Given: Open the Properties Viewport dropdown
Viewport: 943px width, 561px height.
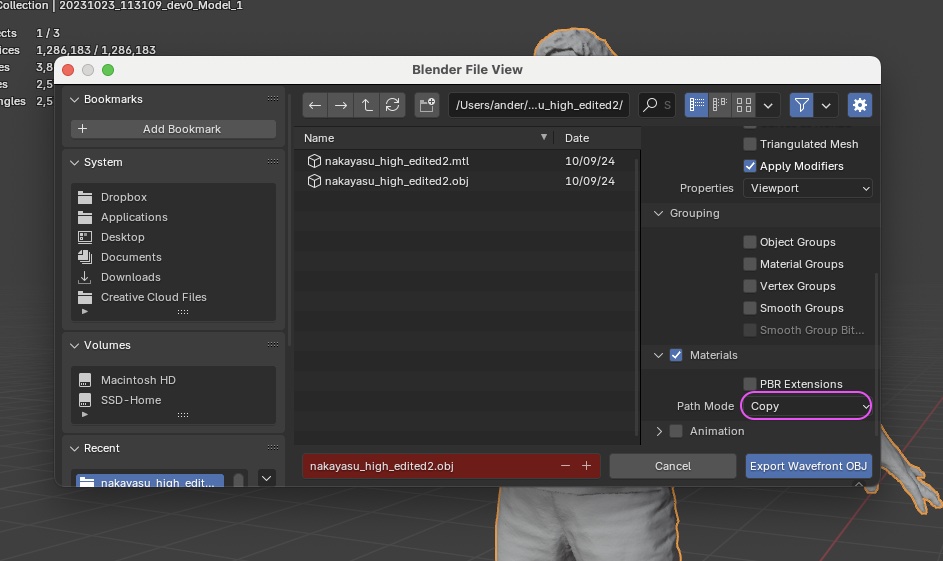Looking at the screenshot, I should 807,188.
